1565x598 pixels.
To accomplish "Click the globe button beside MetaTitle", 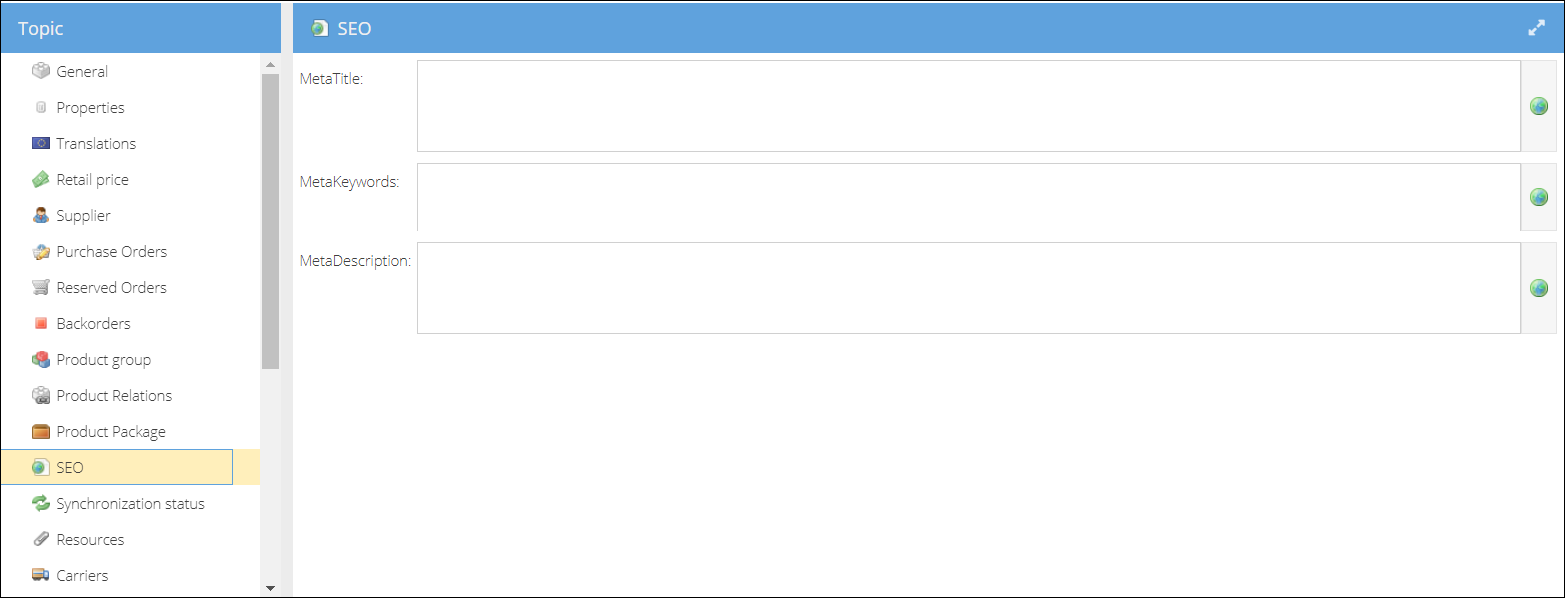I will click(x=1539, y=106).
